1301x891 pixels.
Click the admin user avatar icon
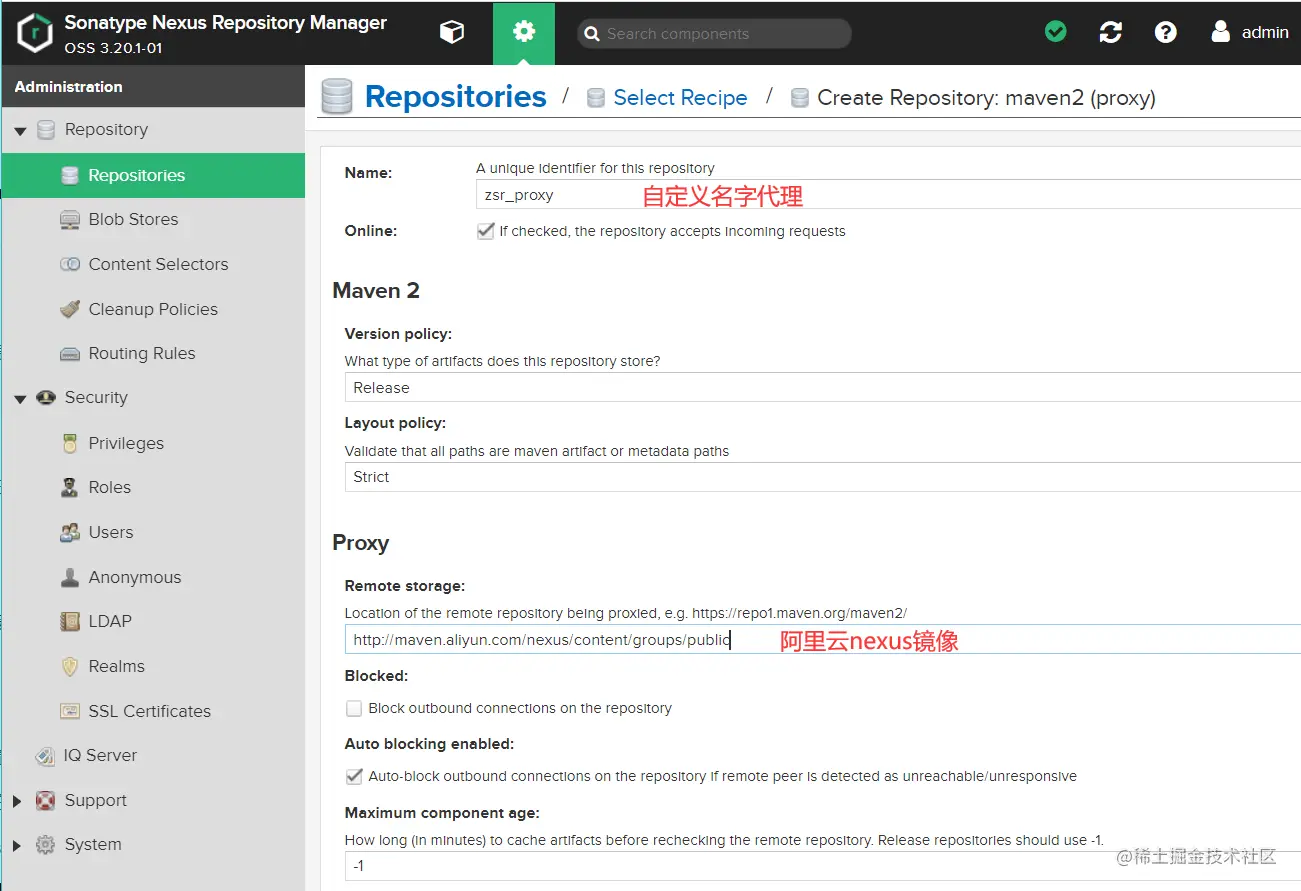[x=1220, y=32]
